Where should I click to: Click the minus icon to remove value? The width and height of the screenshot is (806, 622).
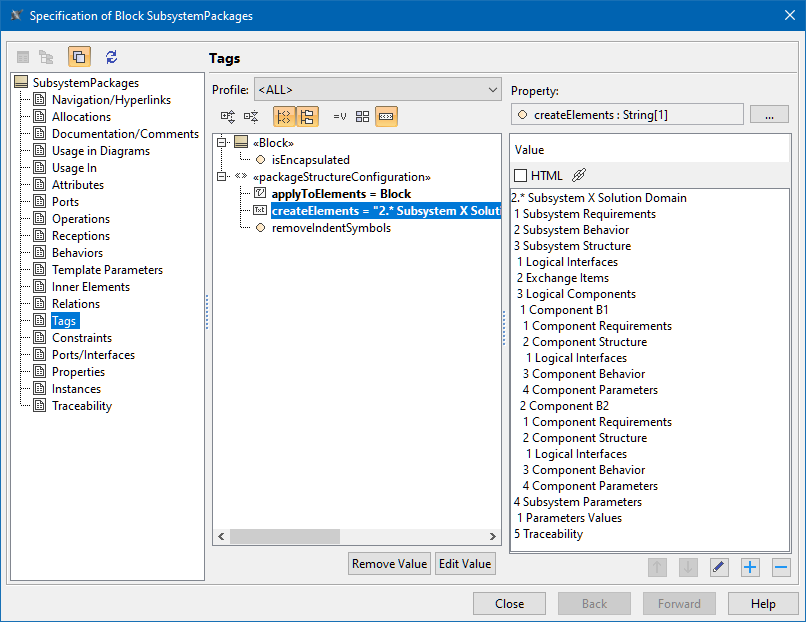[781, 567]
